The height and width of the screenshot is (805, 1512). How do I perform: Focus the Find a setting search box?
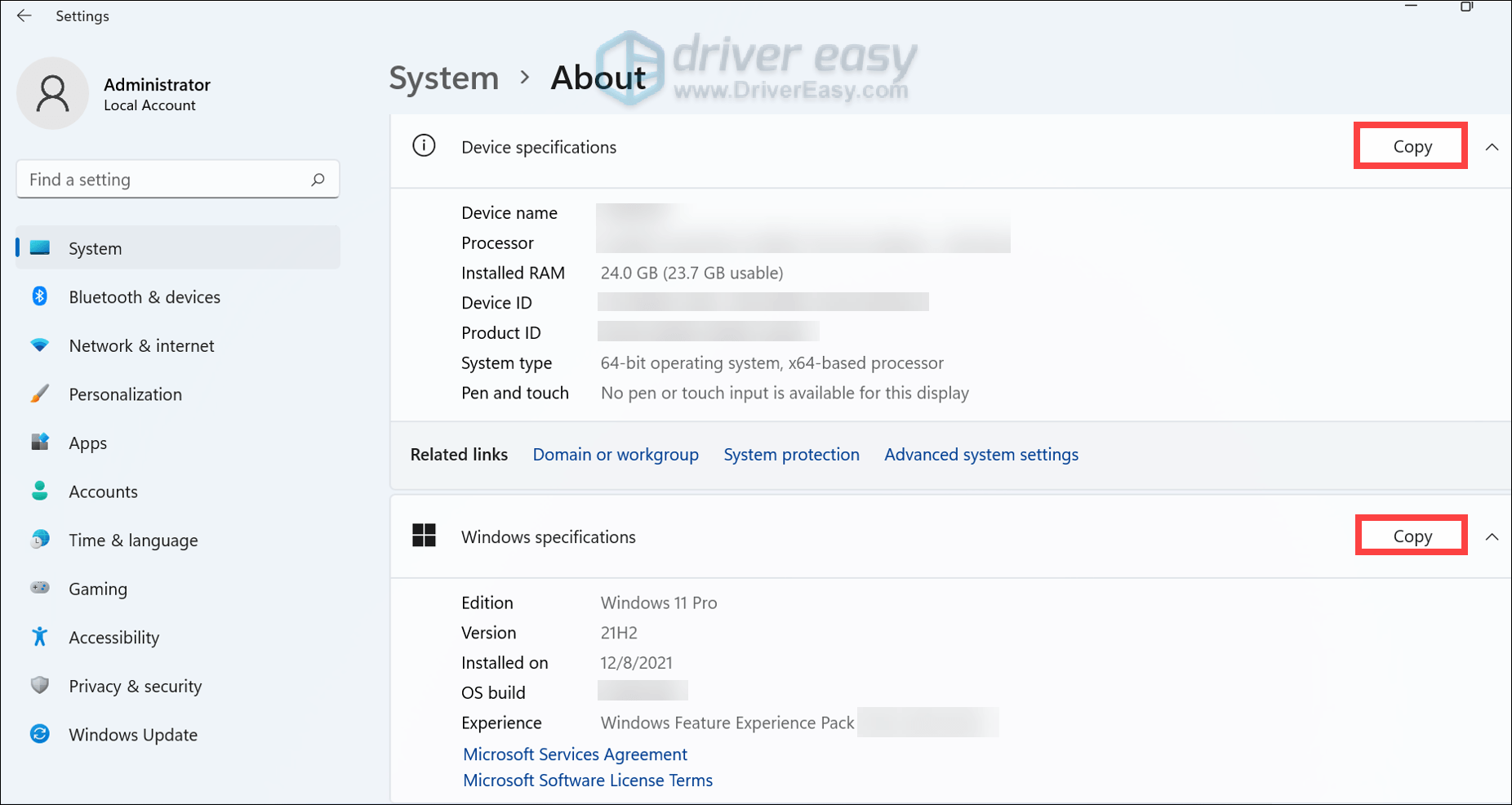click(178, 180)
